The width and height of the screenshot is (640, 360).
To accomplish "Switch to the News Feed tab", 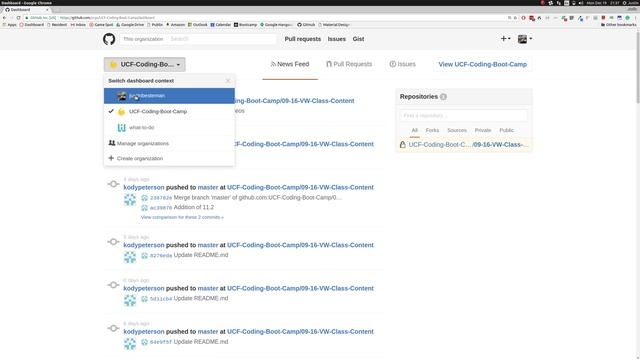I will 290,64.
